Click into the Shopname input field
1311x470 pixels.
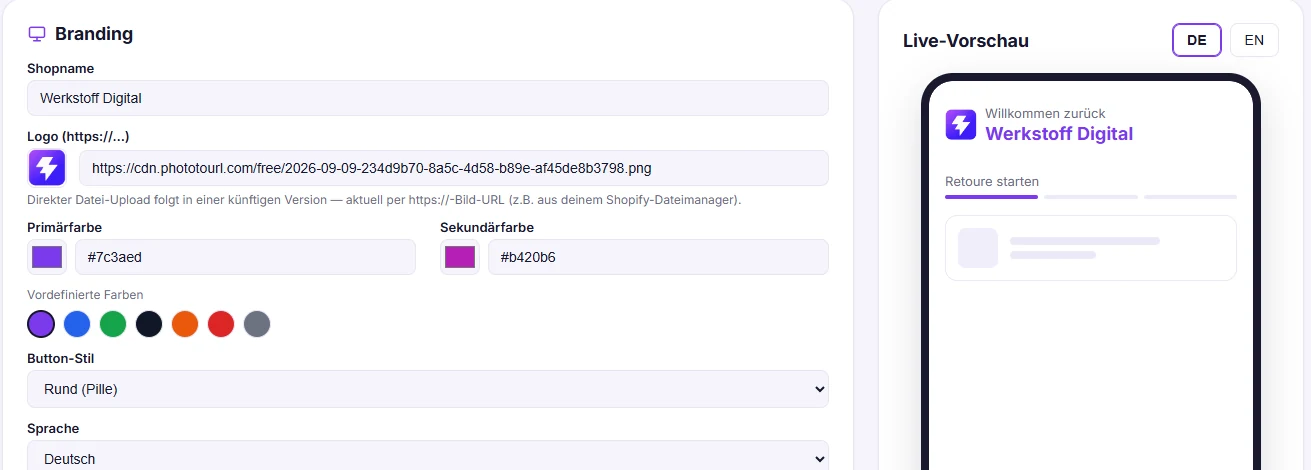(428, 98)
